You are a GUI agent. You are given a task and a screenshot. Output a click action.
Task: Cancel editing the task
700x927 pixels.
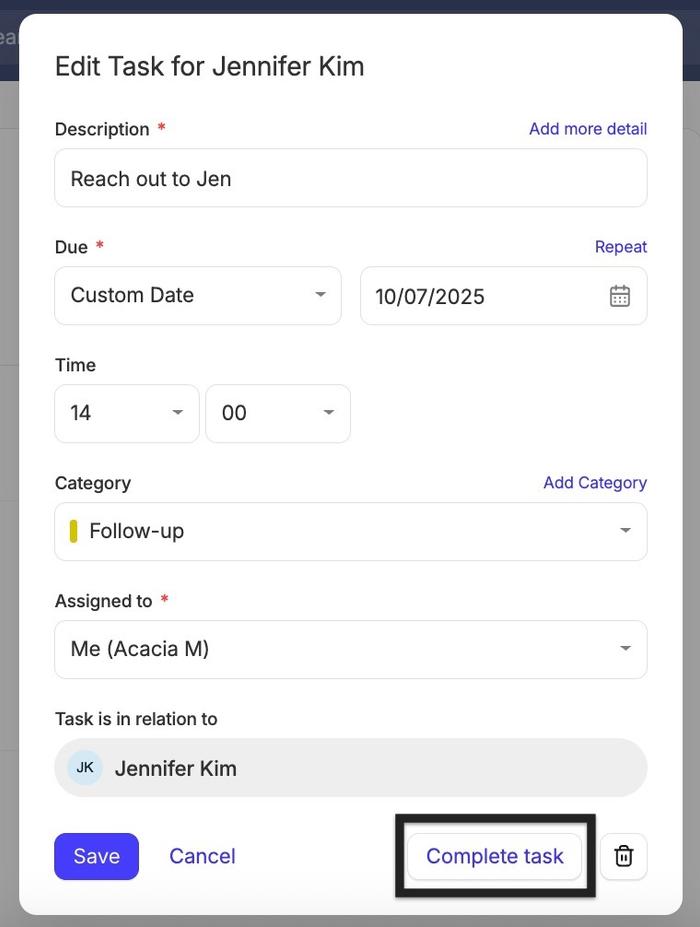click(x=202, y=856)
